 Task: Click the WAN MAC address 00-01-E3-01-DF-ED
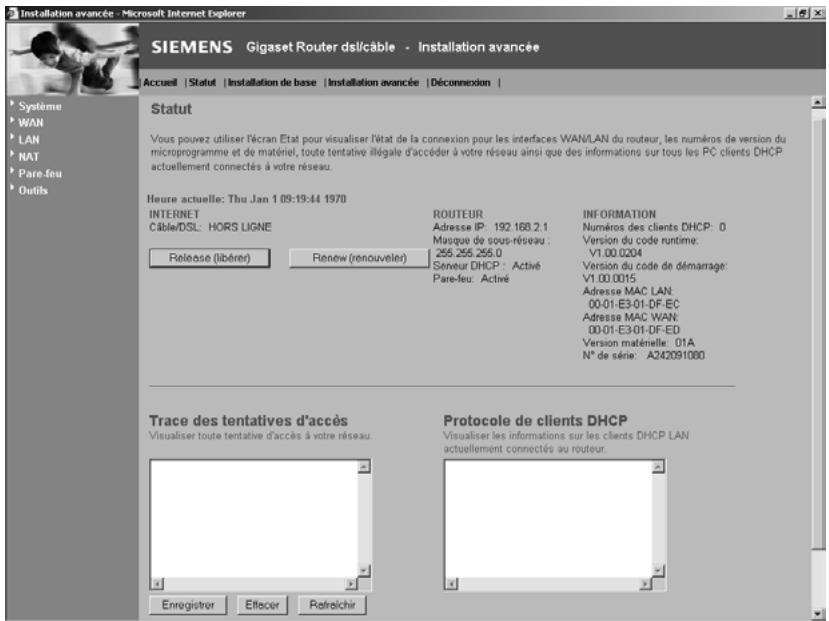coord(634,330)
